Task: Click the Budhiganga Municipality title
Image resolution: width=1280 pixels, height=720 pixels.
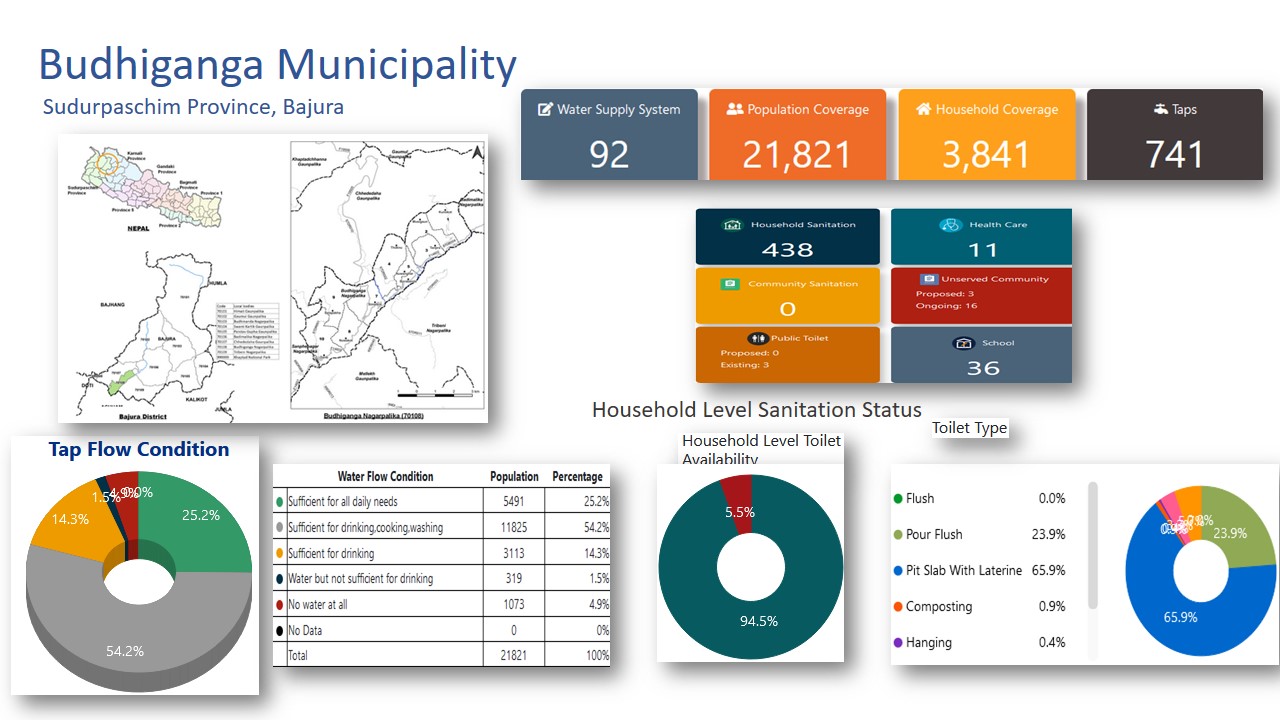Action: click(x=277, y=64)
